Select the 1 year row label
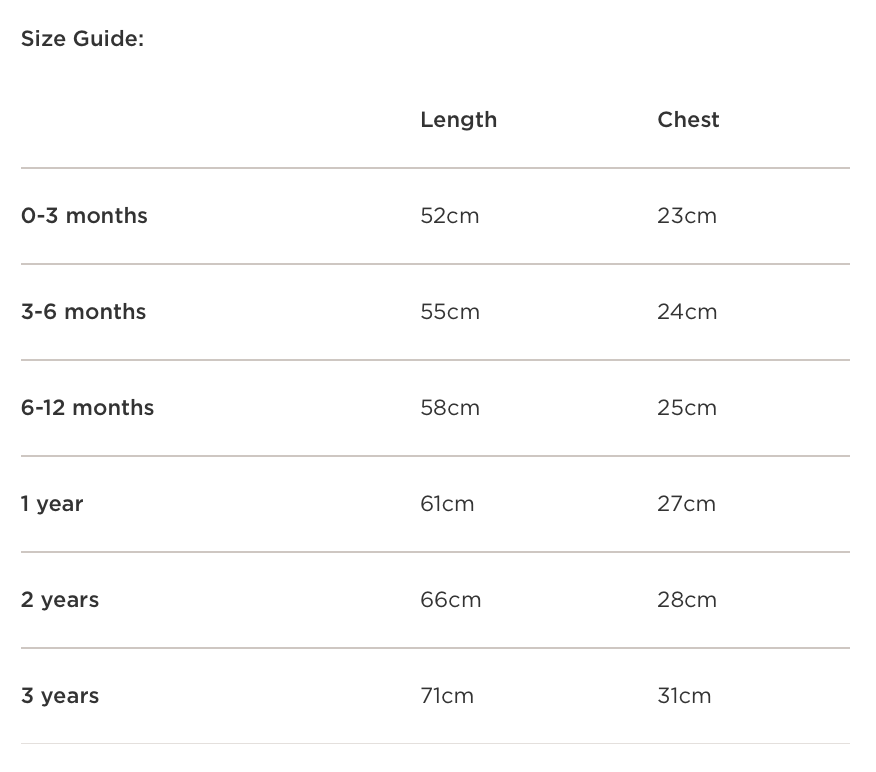The width and height of the screenshot is (876, 772). [52, 504]
